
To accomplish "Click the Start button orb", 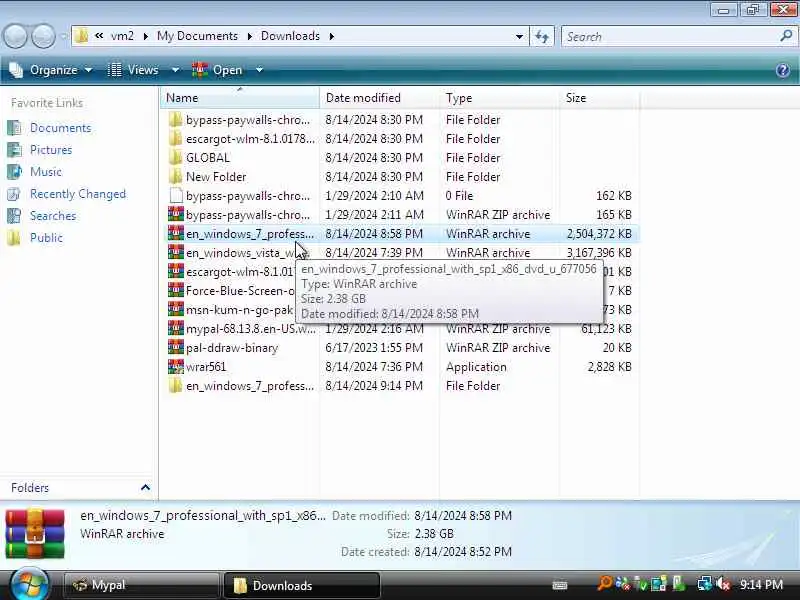I will tap(29, 585).
